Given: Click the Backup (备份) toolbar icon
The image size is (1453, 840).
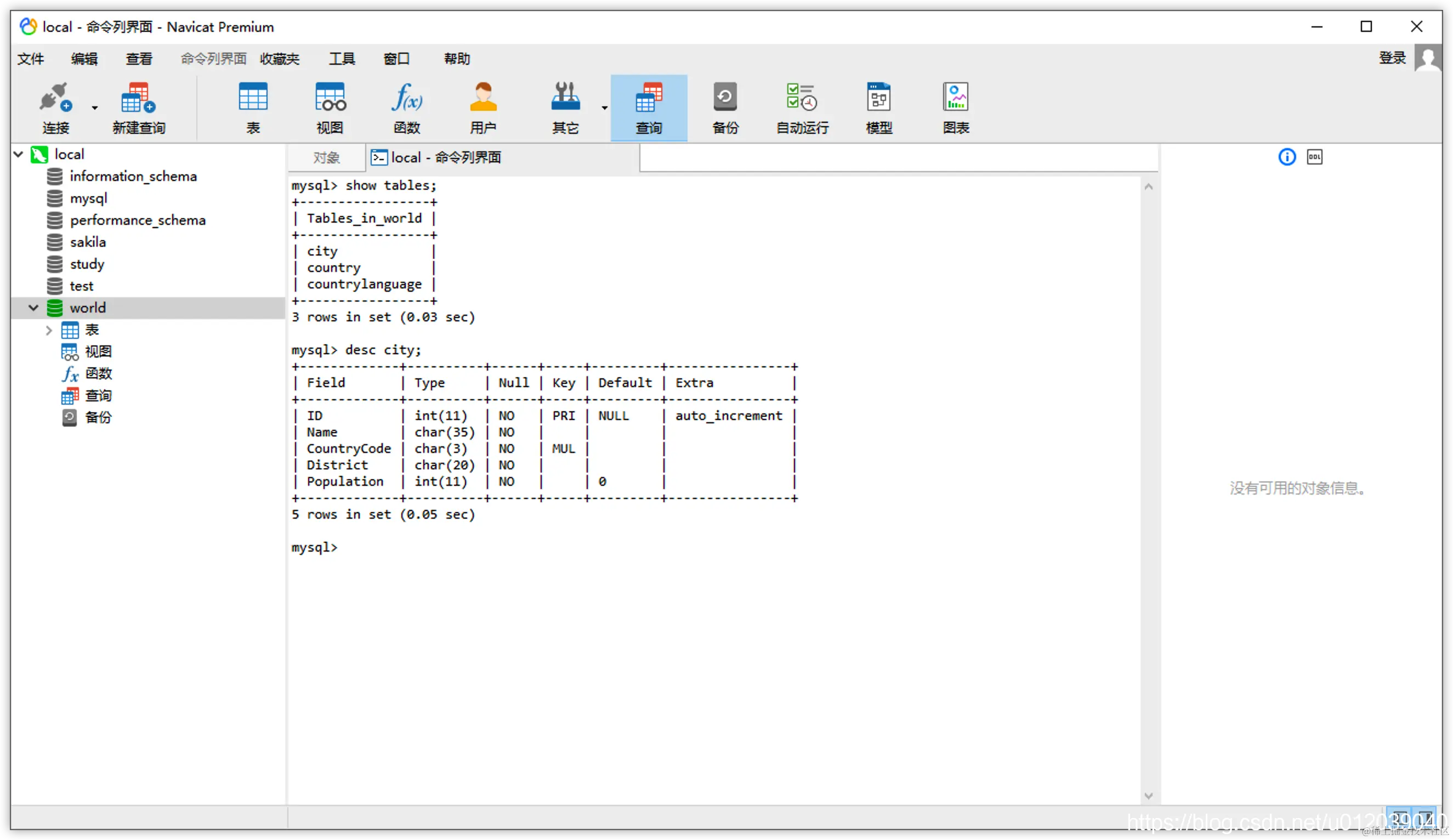Looking at the screenshot, I should coord(725,108).
